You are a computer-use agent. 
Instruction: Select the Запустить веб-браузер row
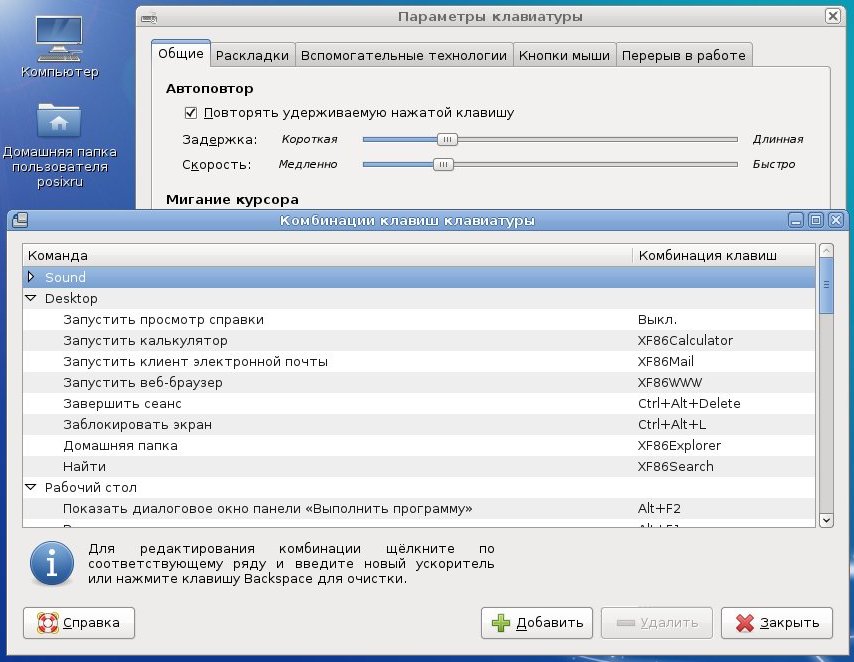click(419, 382)
